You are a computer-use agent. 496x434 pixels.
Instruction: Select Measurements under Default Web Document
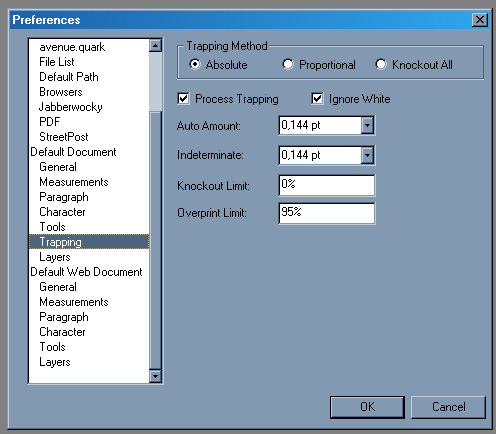click(x=89, y=302)
